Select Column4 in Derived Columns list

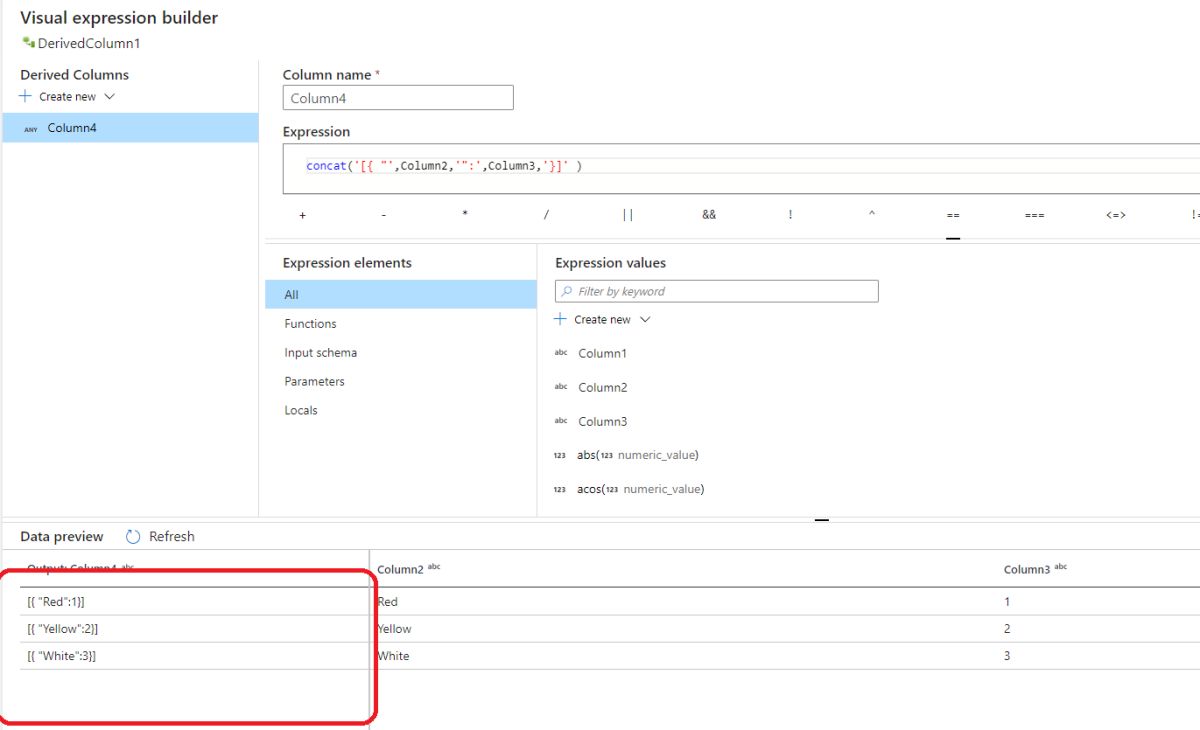coord(130,128)
